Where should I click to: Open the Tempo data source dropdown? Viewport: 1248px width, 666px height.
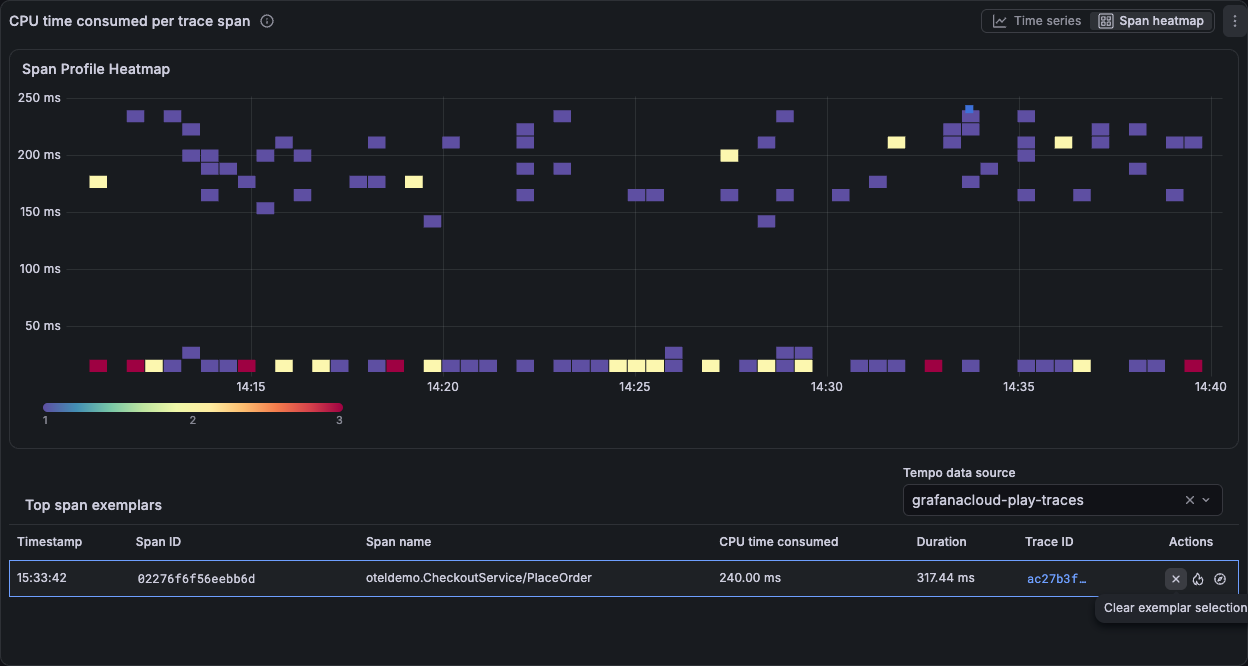[x=1062, y=500]
